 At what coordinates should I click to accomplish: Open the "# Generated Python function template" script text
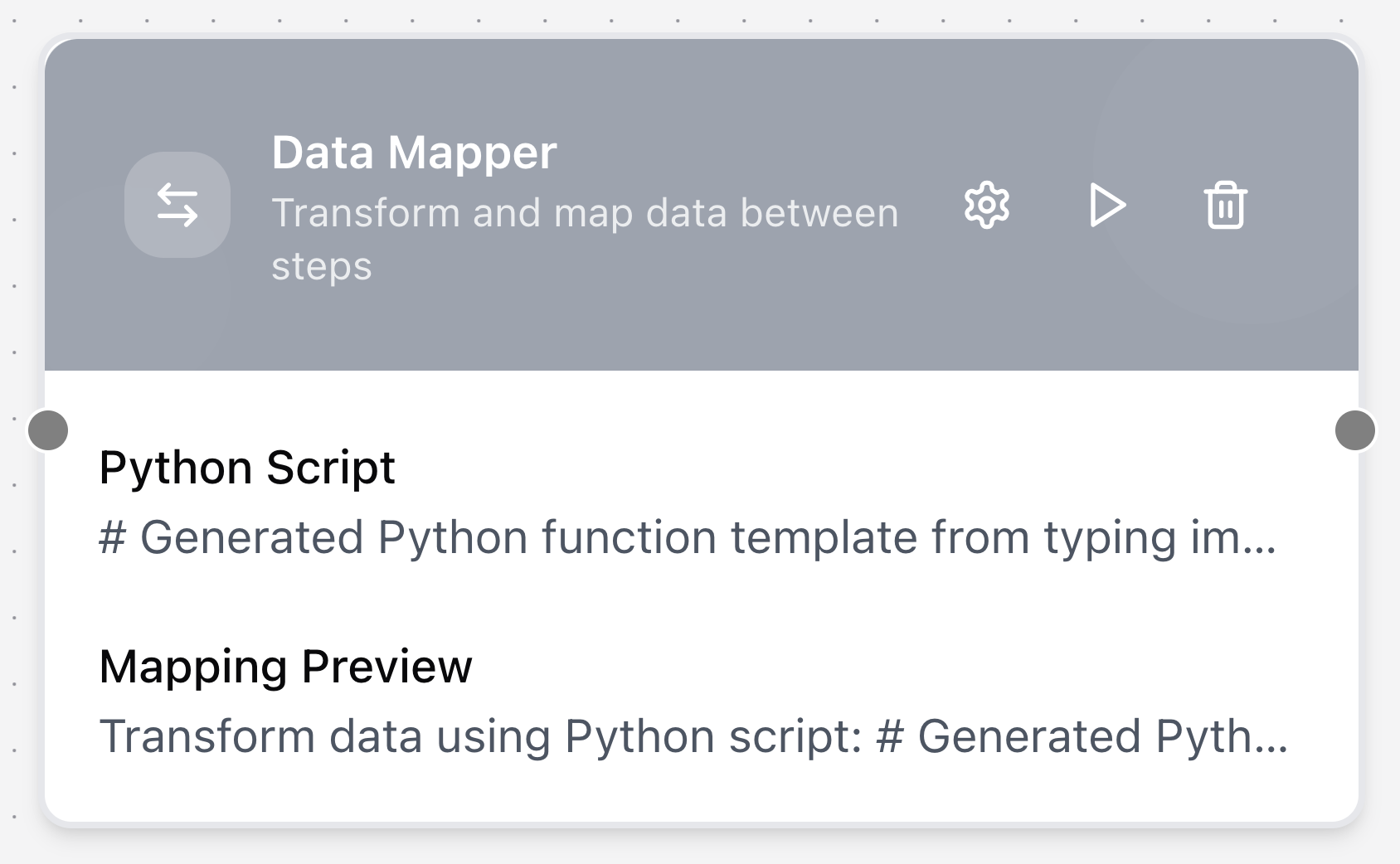point(581,537)
